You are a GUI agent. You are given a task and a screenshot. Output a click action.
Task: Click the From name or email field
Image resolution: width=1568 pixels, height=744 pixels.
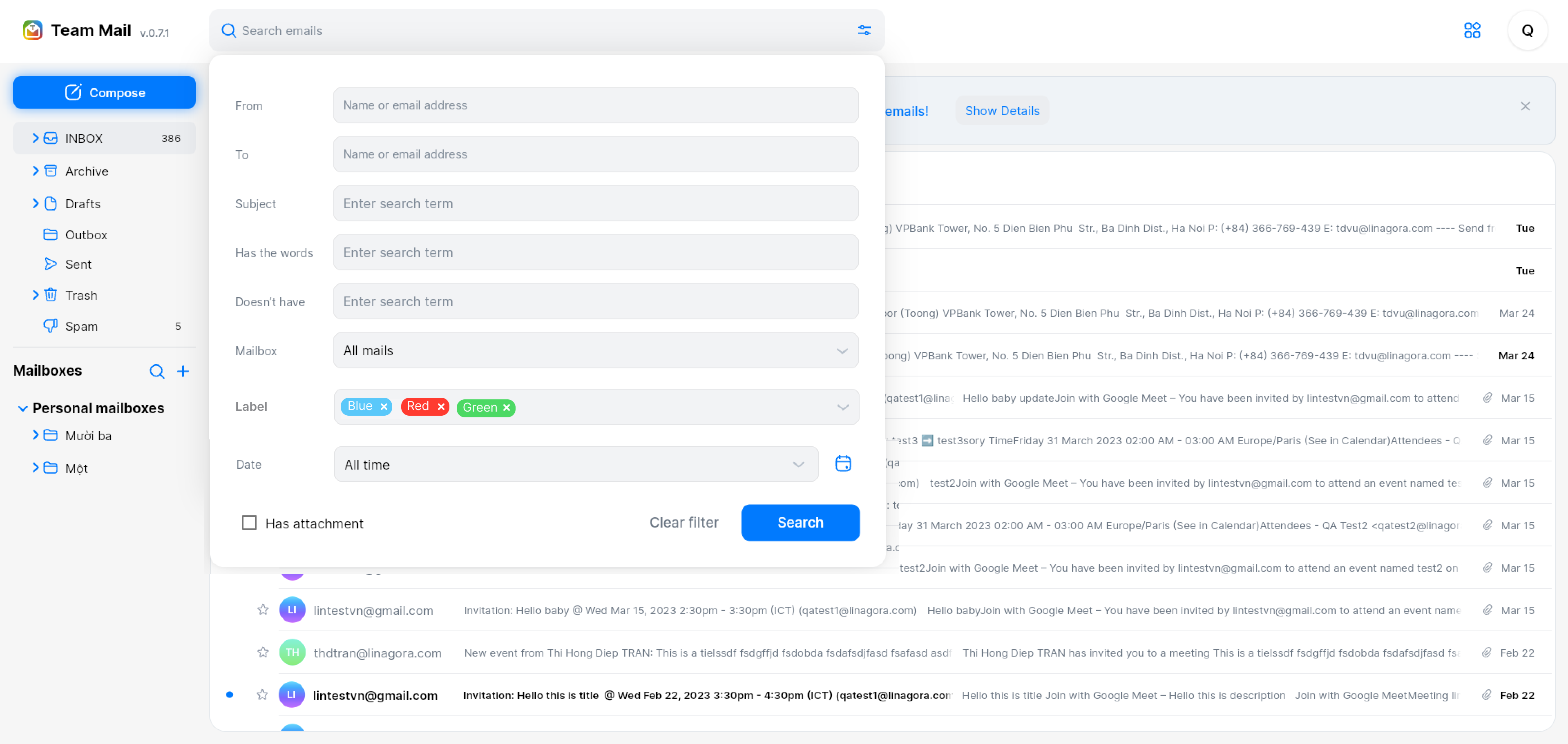[595, 105]
